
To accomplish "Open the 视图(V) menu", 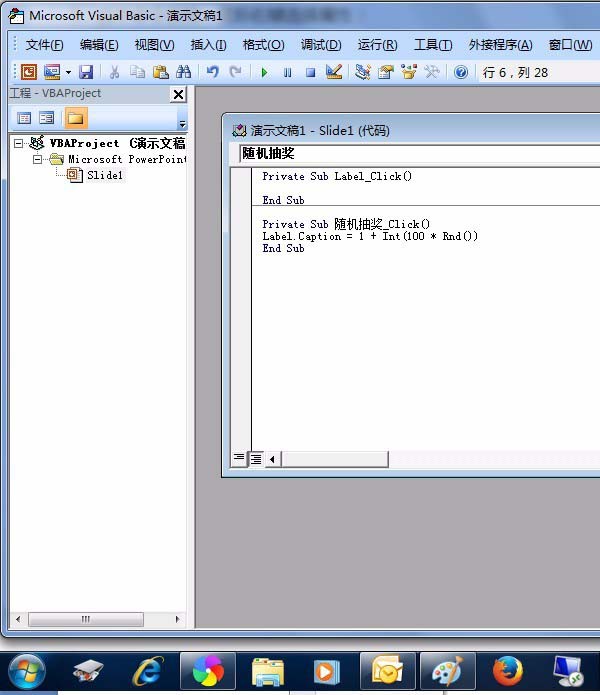I will [x=154, y=45].
